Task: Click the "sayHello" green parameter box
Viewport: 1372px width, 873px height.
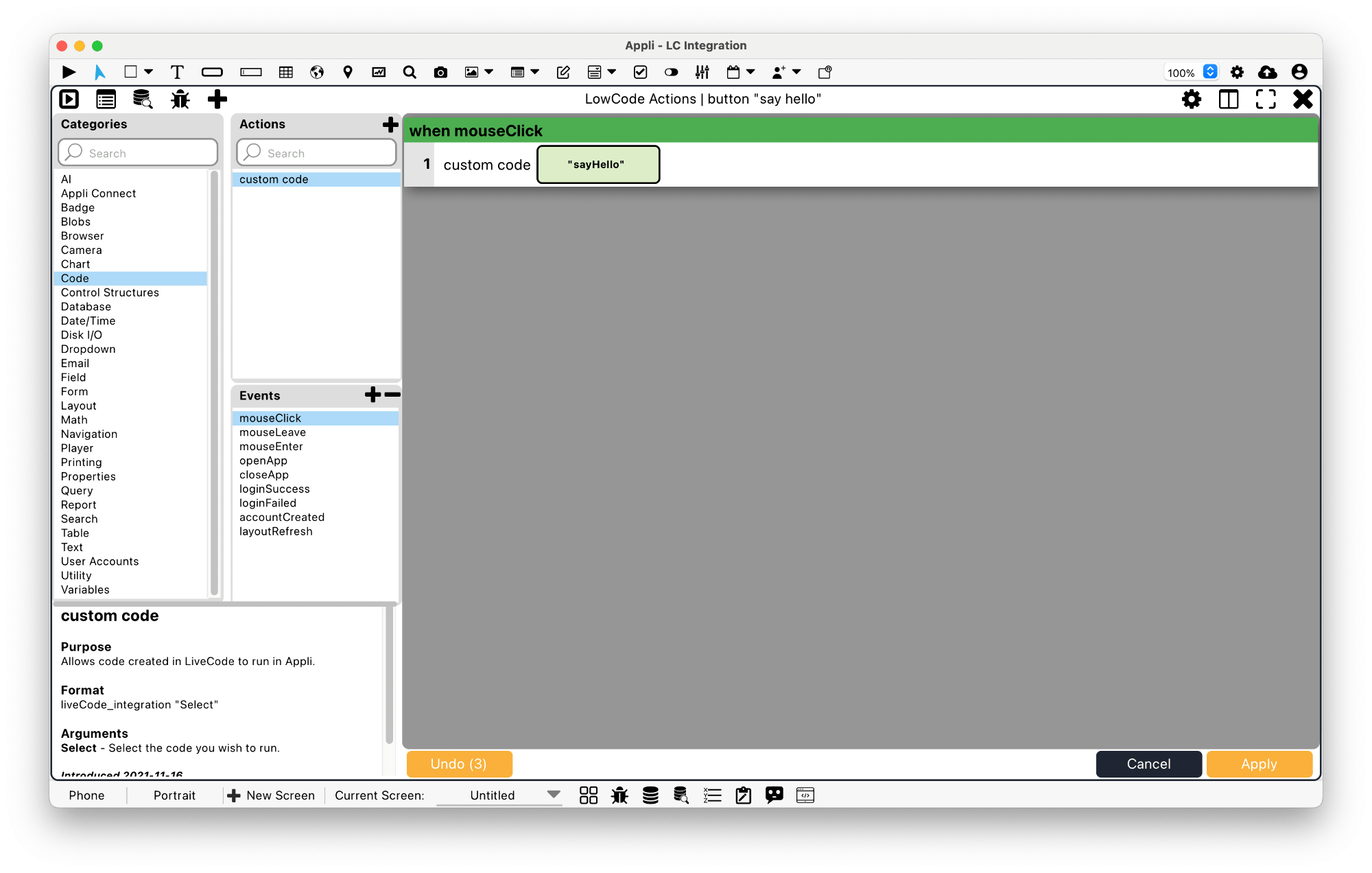Action: tap(598, 165)
